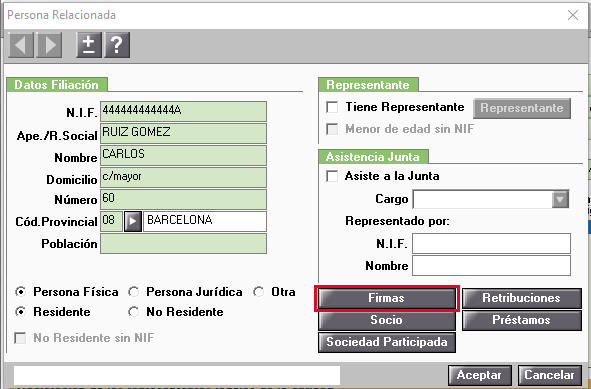Click the 'Representado por:' label
Viewport: 591px width, 389px height.
(x=397, y=221)
